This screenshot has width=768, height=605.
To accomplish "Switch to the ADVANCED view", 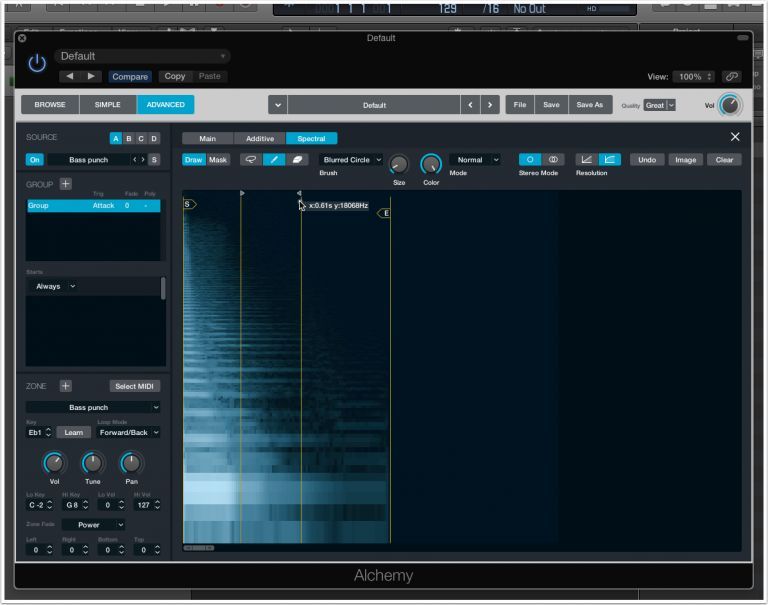I will (x=166, y=104).
